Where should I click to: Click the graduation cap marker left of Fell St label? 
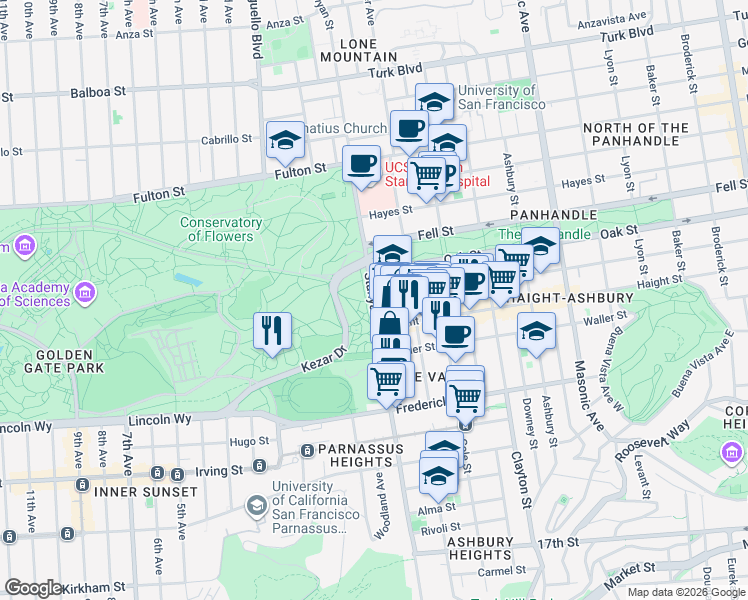pos(392,249)
